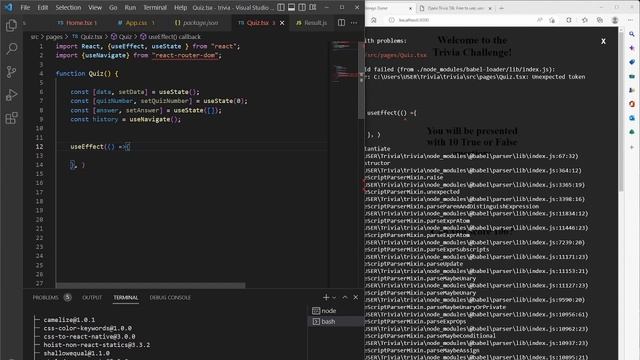
Task: Open the Source Control view icon
Action: click(x=11, y=72)
